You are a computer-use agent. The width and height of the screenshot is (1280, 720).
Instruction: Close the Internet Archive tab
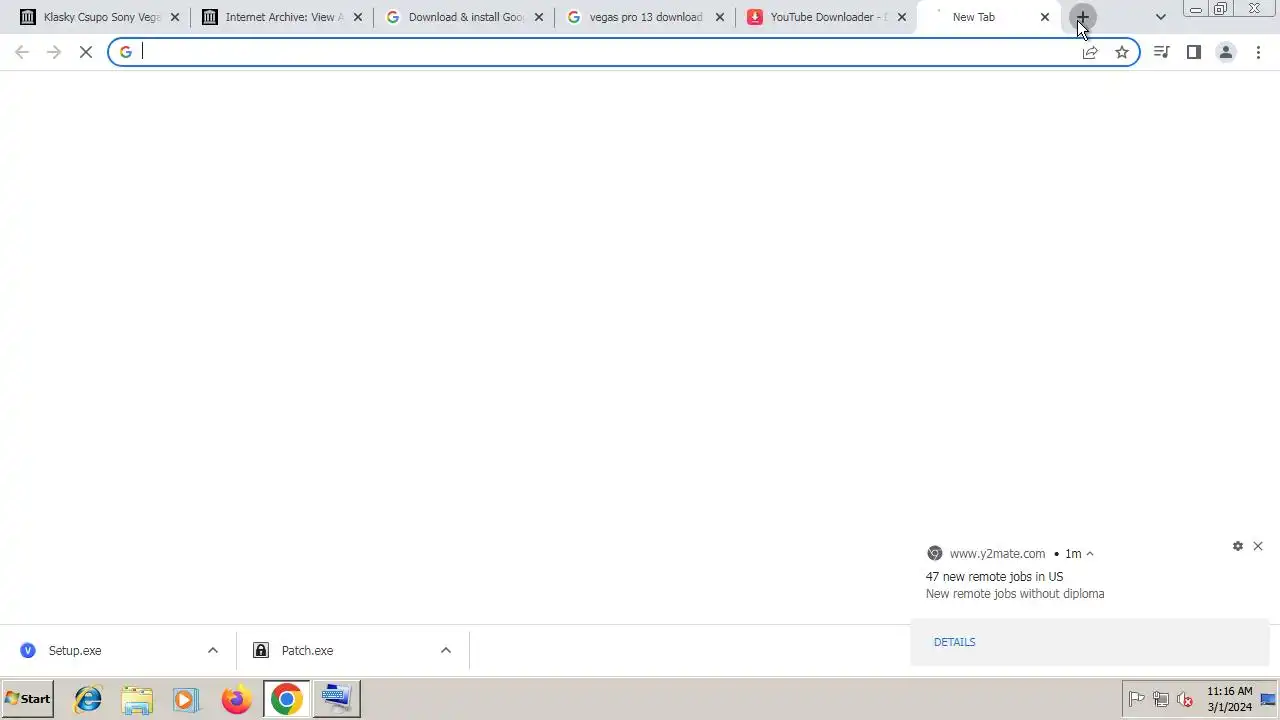[358, 17]
